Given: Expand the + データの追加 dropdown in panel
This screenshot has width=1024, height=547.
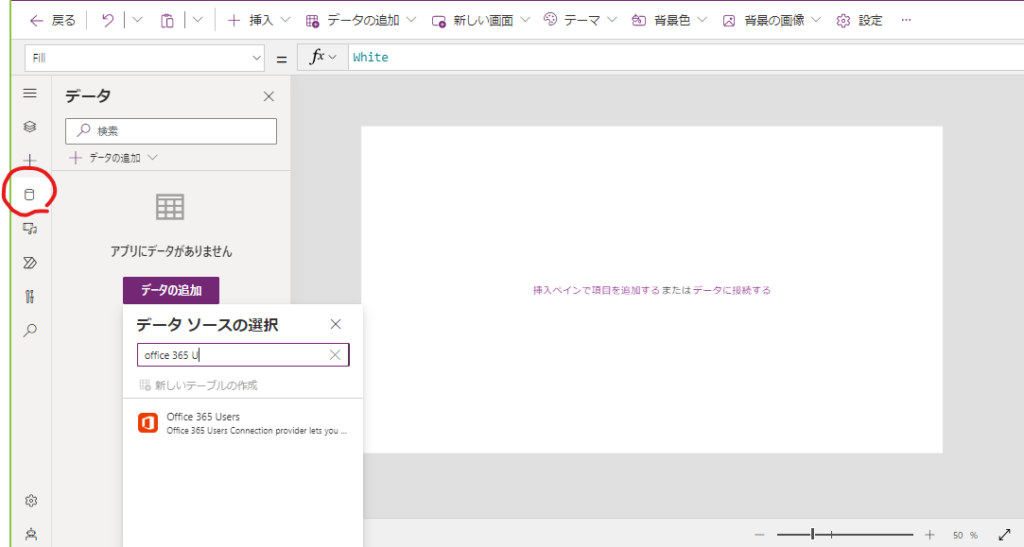Looking at the screenshot, I should pyautogui.click(x=114, y=158).
